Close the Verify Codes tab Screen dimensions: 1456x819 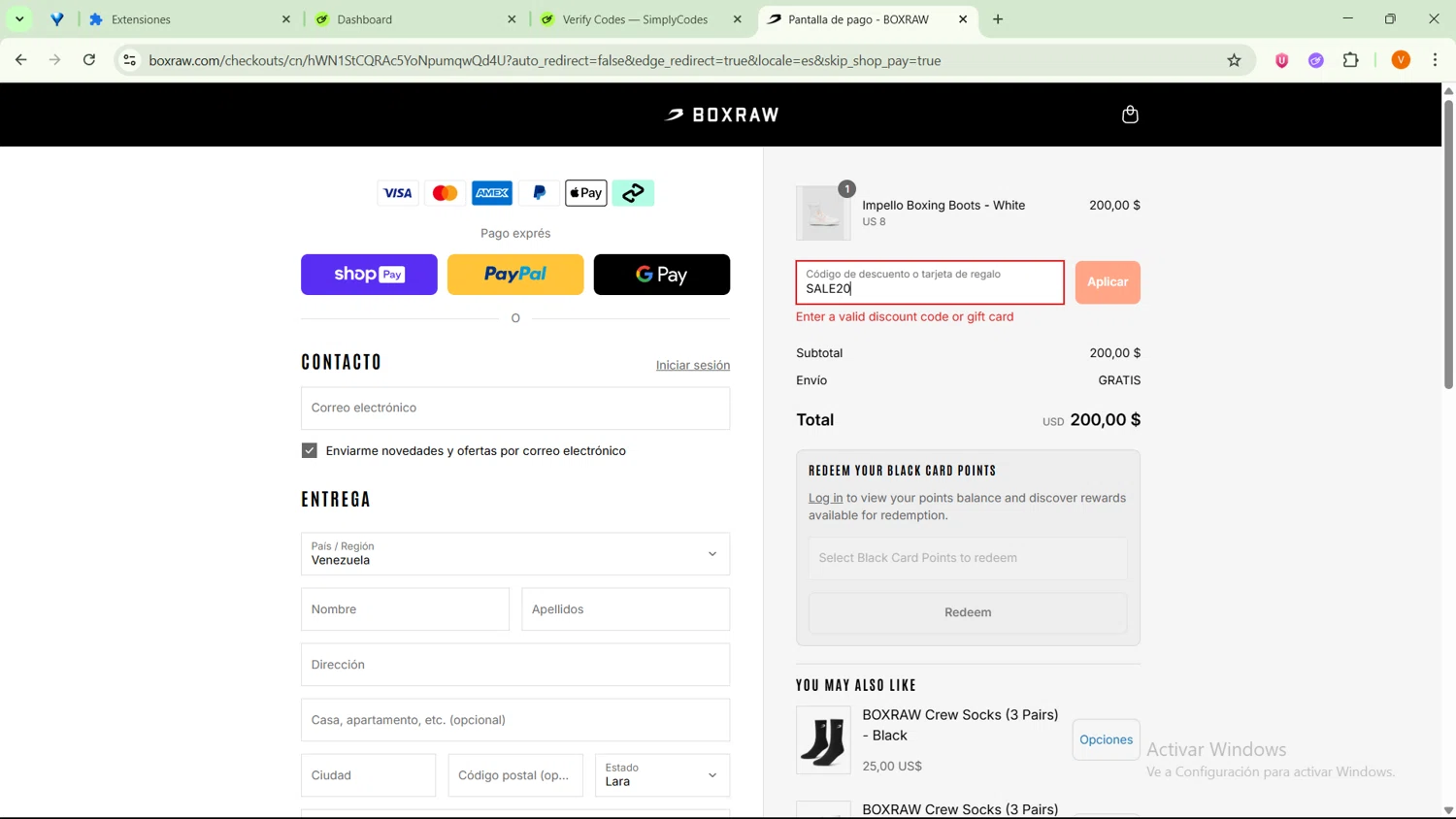[x=738, y=19]
